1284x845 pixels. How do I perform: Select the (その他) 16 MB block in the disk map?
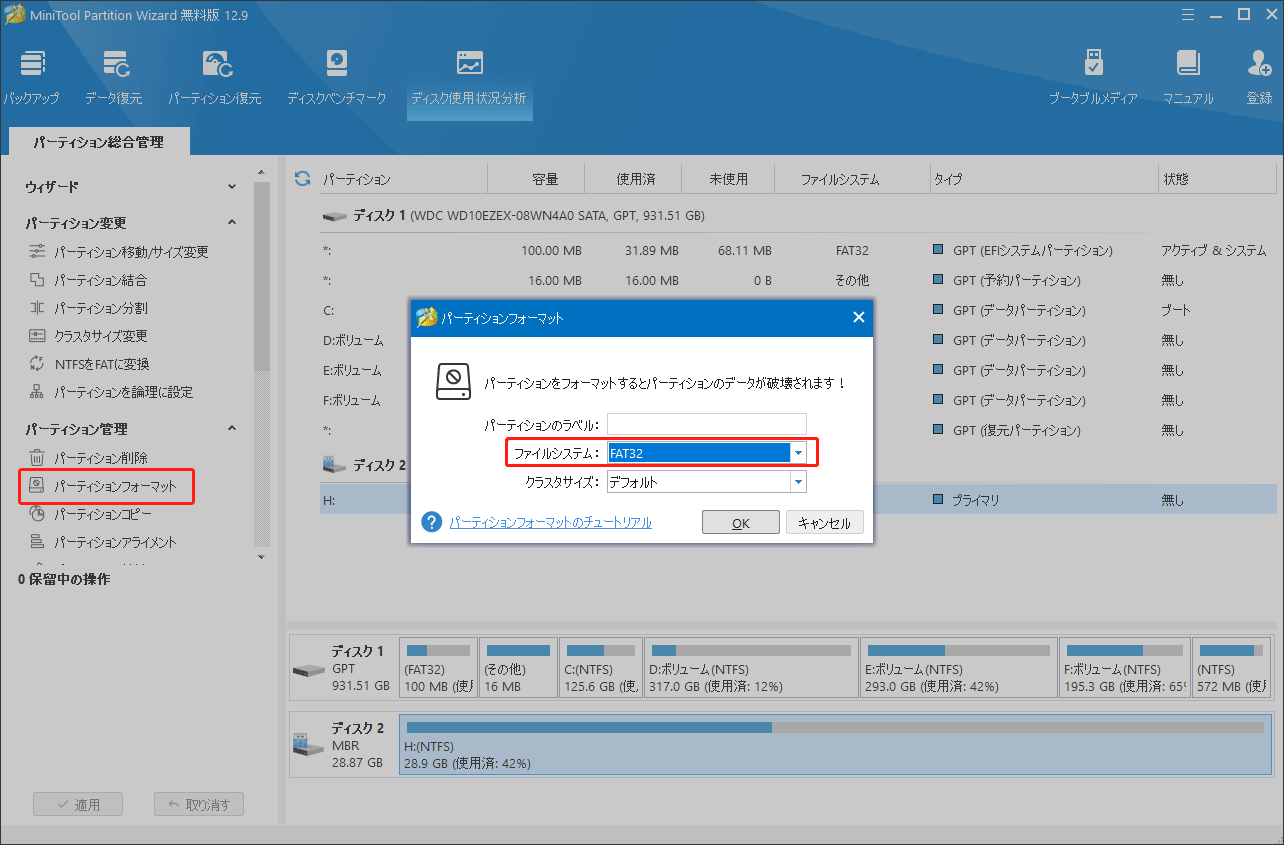point(518,668)
